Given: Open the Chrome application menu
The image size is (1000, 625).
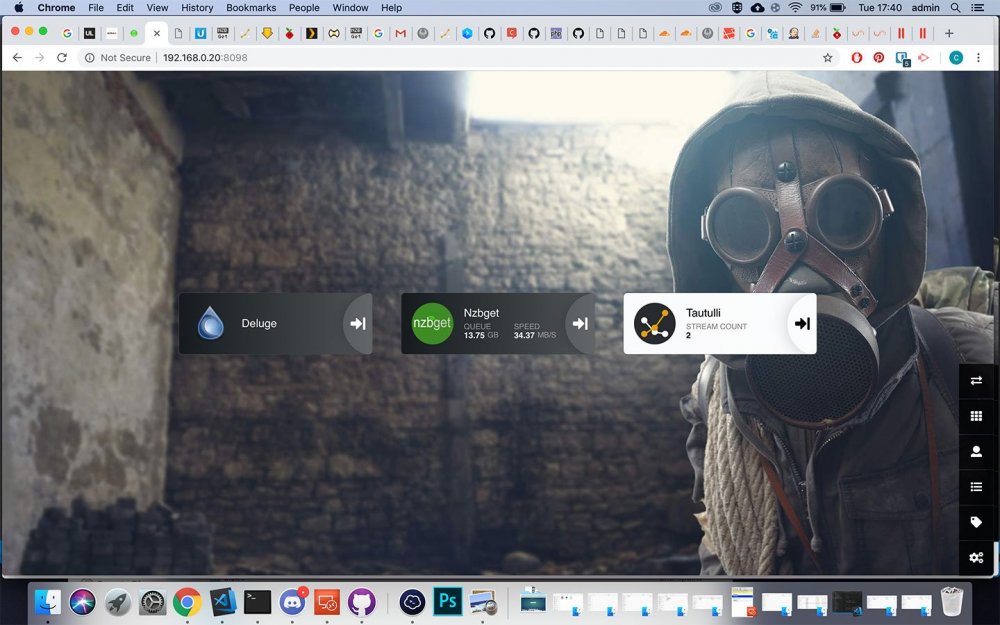Looking at the screenshot, I should pyautogui.click(x=56, y=8).
